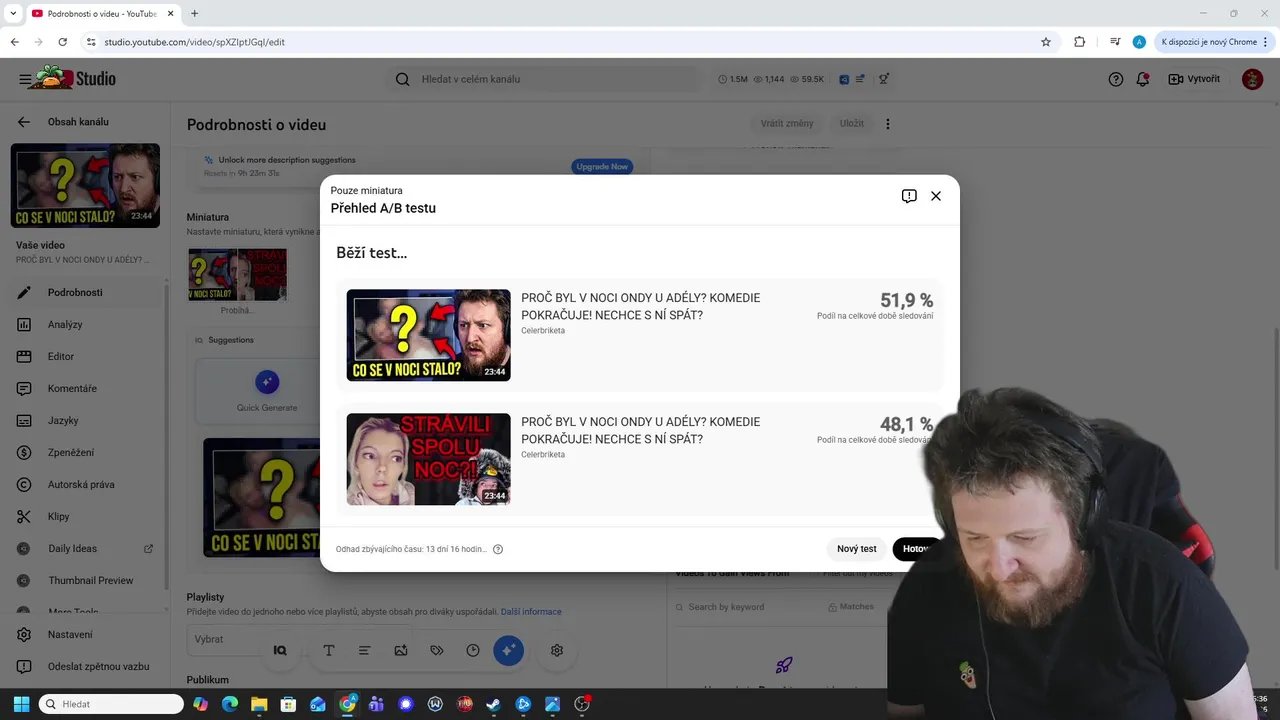Click the Vytvořit create button

pyautogui.click(x=1194, y=79)
